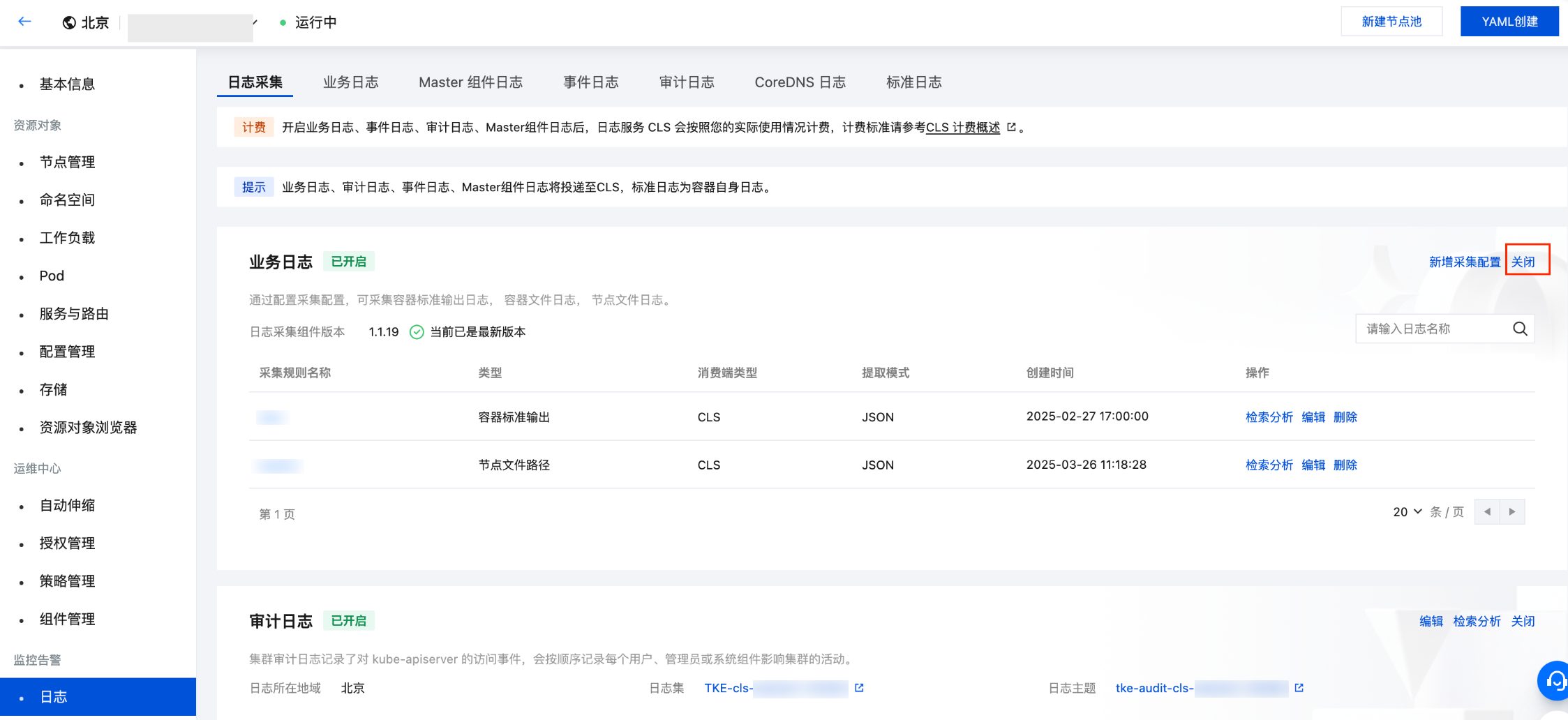The width and height of the screenshot is (1568, 720).
Task: Click the 新建节点池 button
Action: point(1391,22)
